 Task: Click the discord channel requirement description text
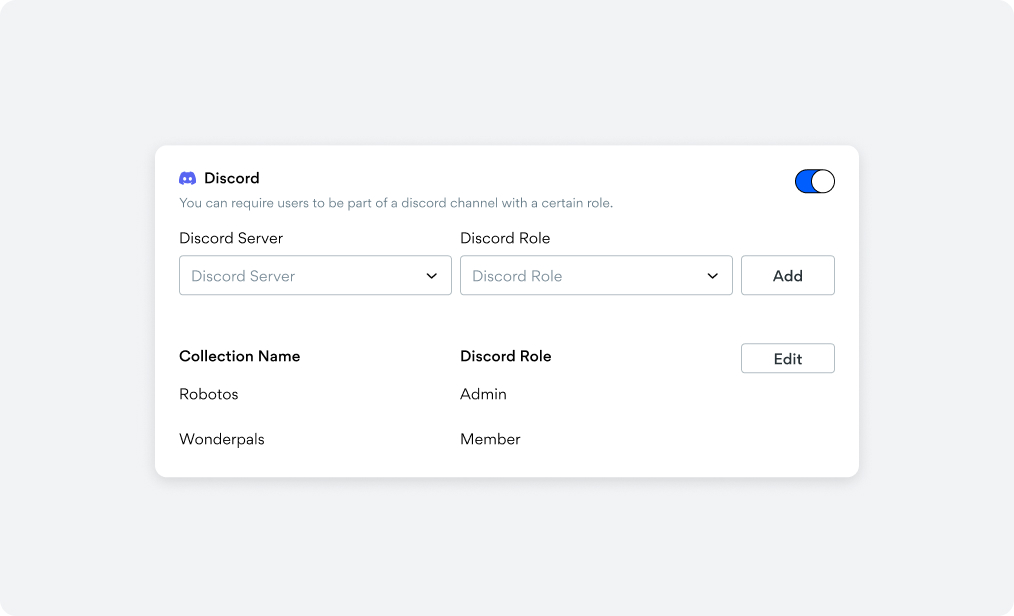pyautogui.click(x=395, y=203)
